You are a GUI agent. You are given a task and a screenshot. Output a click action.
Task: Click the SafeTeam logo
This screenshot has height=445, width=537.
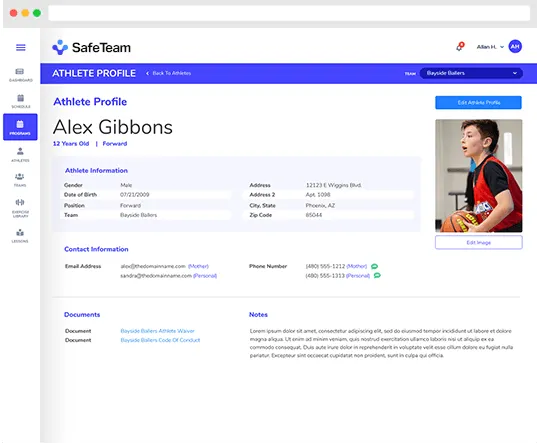(x=91, y=47)
